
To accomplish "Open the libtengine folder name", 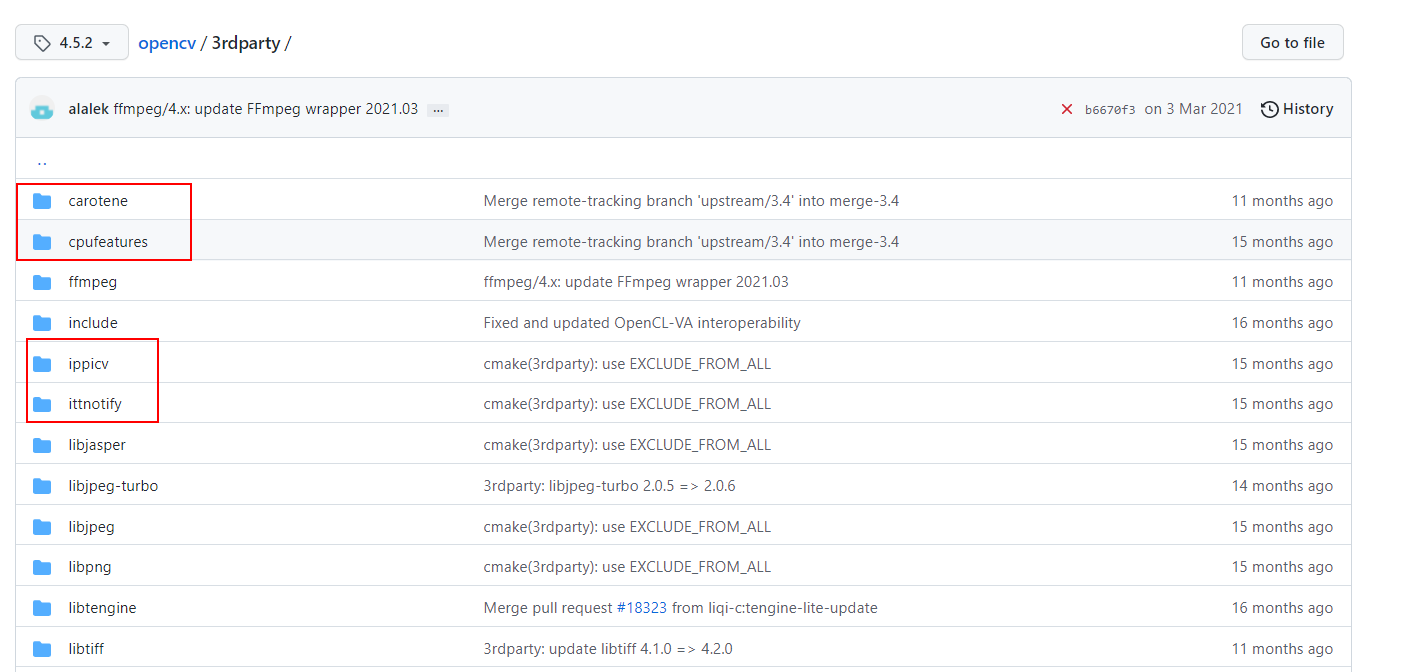I will [102, 608].
